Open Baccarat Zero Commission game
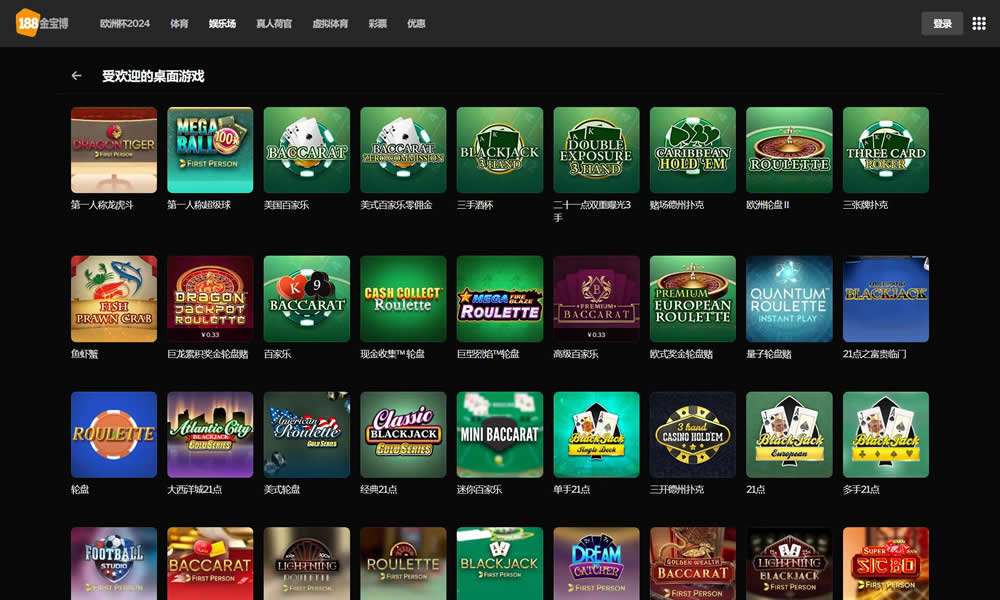 [x=403, y=150]
